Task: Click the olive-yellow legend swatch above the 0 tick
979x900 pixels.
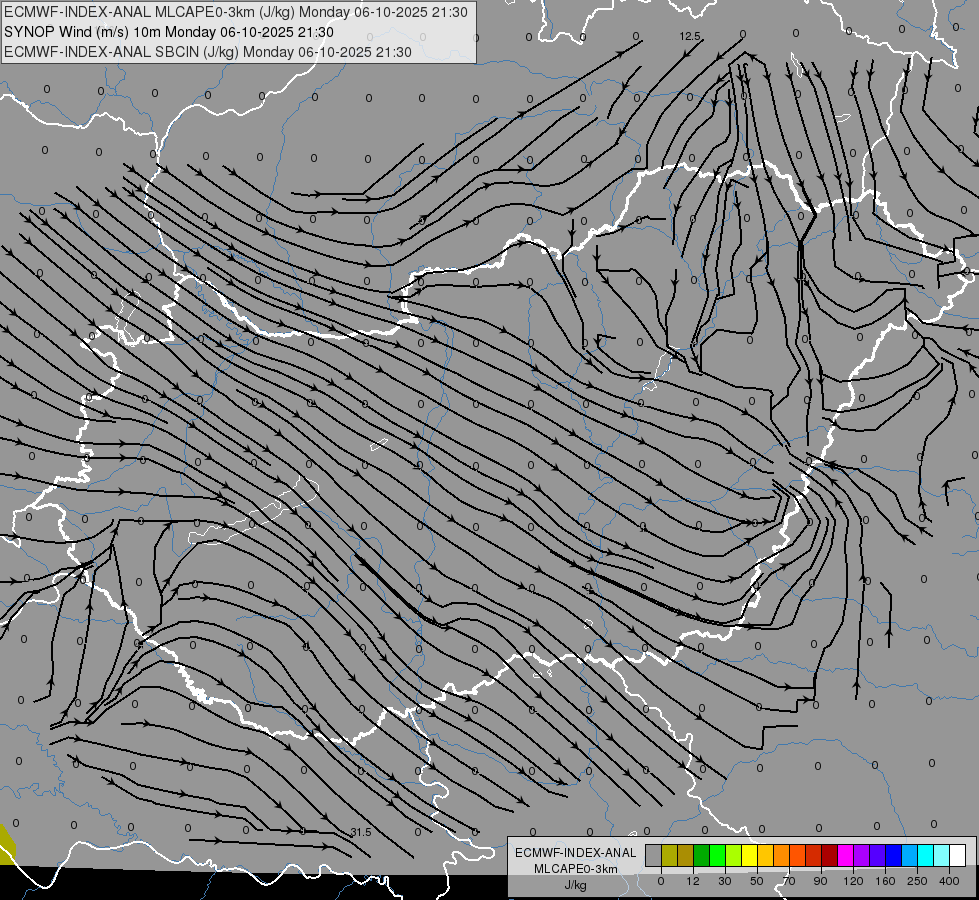Action: point(669,855)
